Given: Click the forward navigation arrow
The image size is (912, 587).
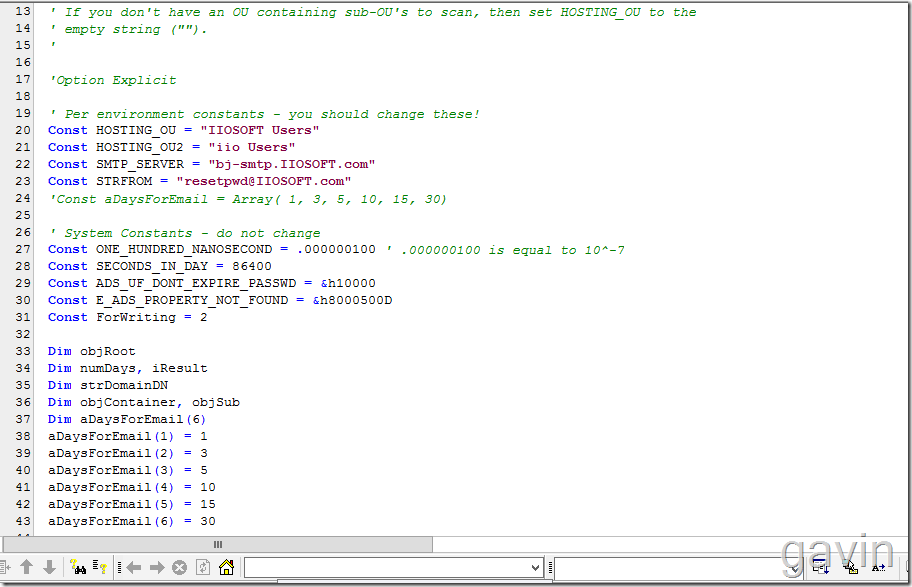Looking at the screenshot, I should 157,567.
